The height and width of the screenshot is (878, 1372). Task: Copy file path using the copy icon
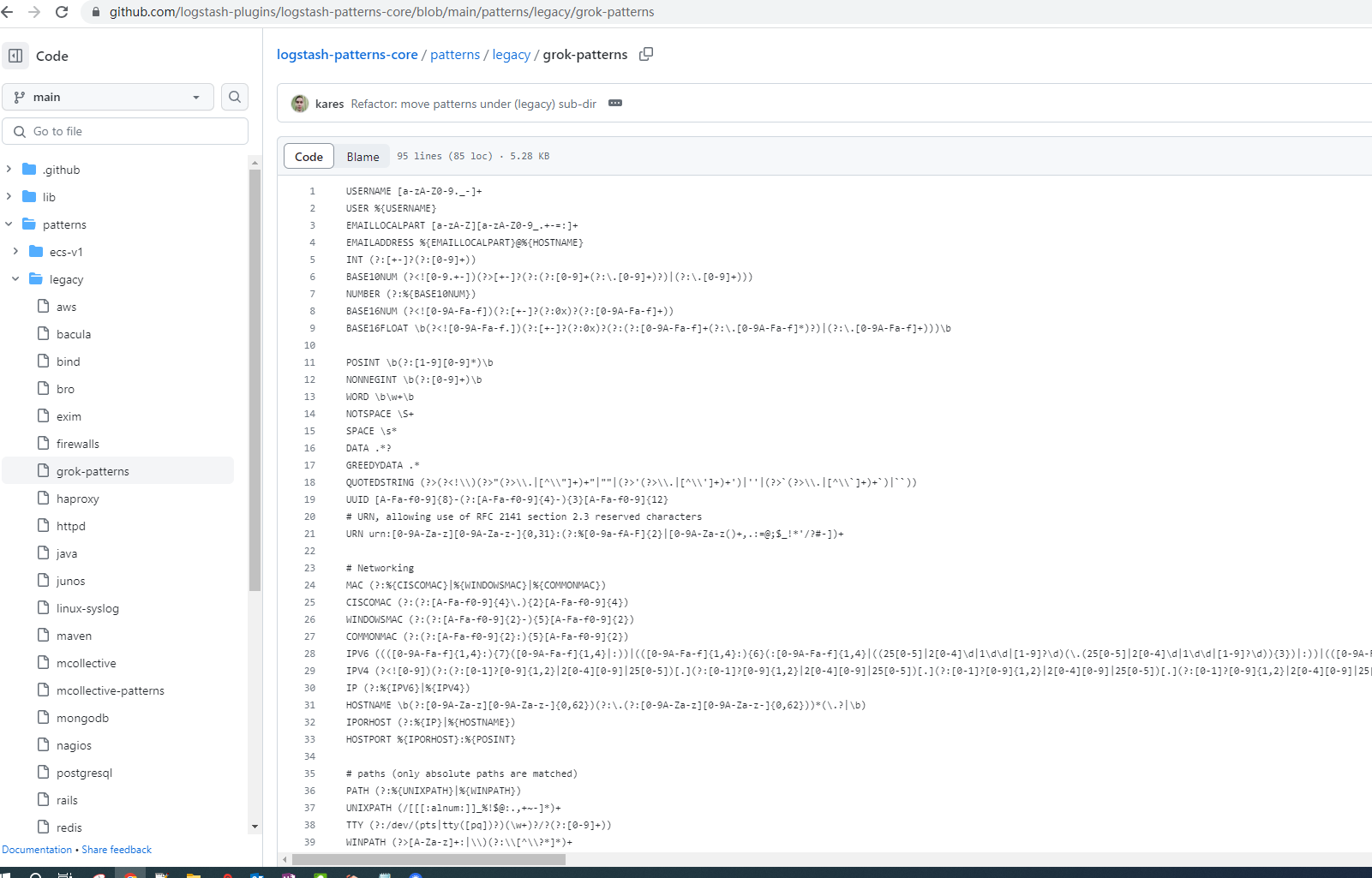646,54
